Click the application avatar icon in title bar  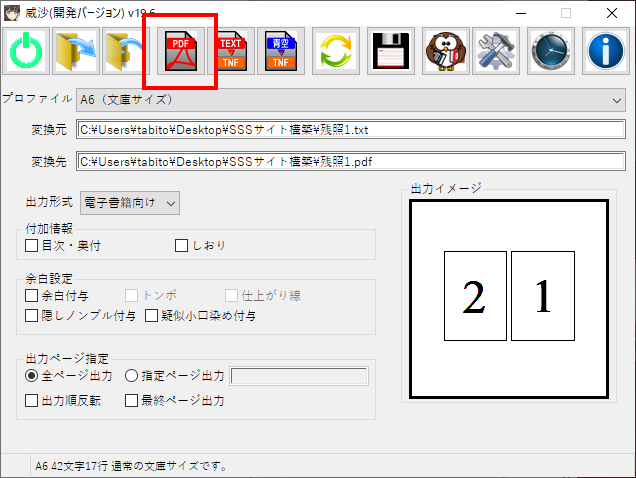click(12, 13)
